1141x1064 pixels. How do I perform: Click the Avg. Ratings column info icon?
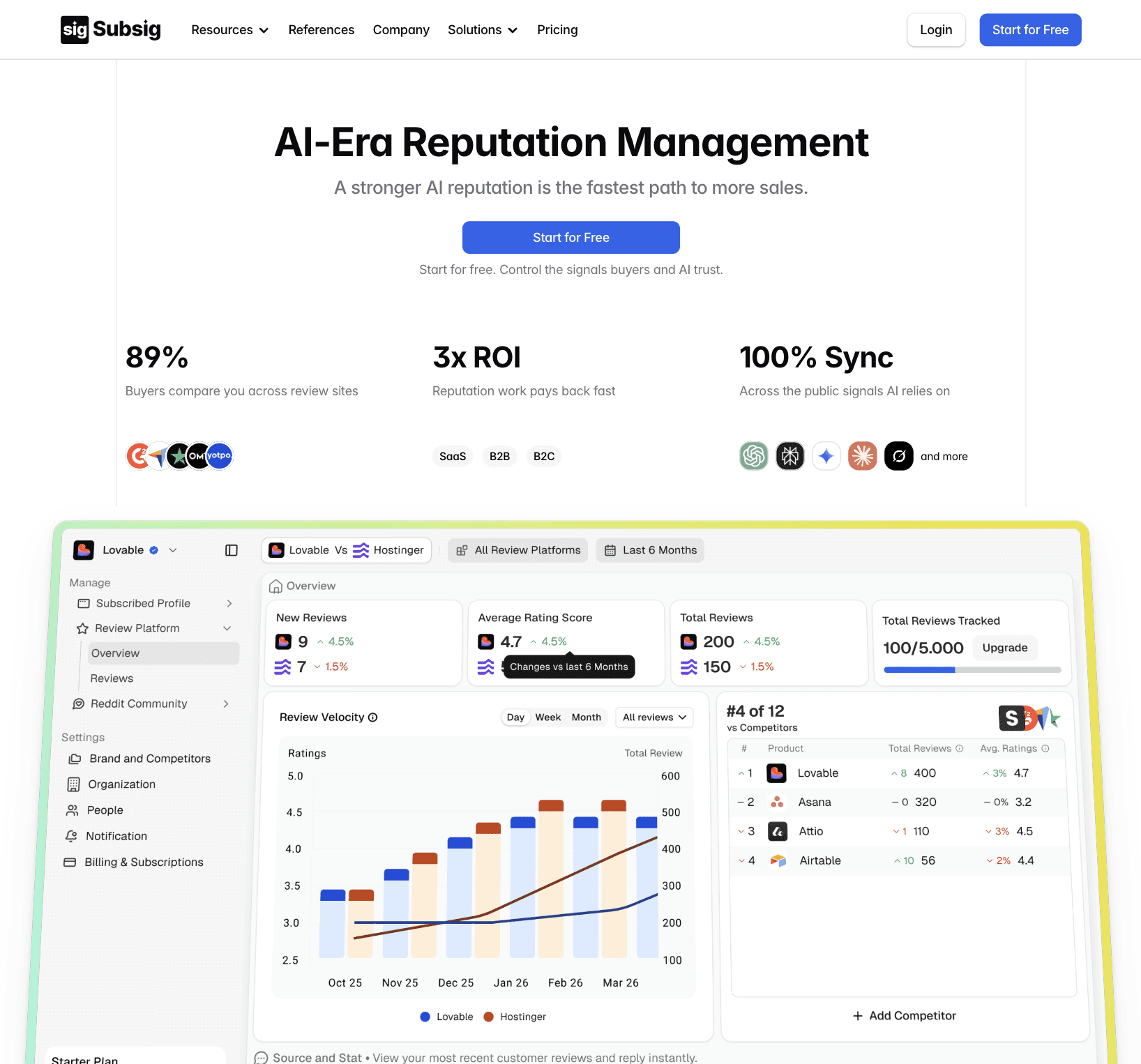click(x=1045, y=748)
